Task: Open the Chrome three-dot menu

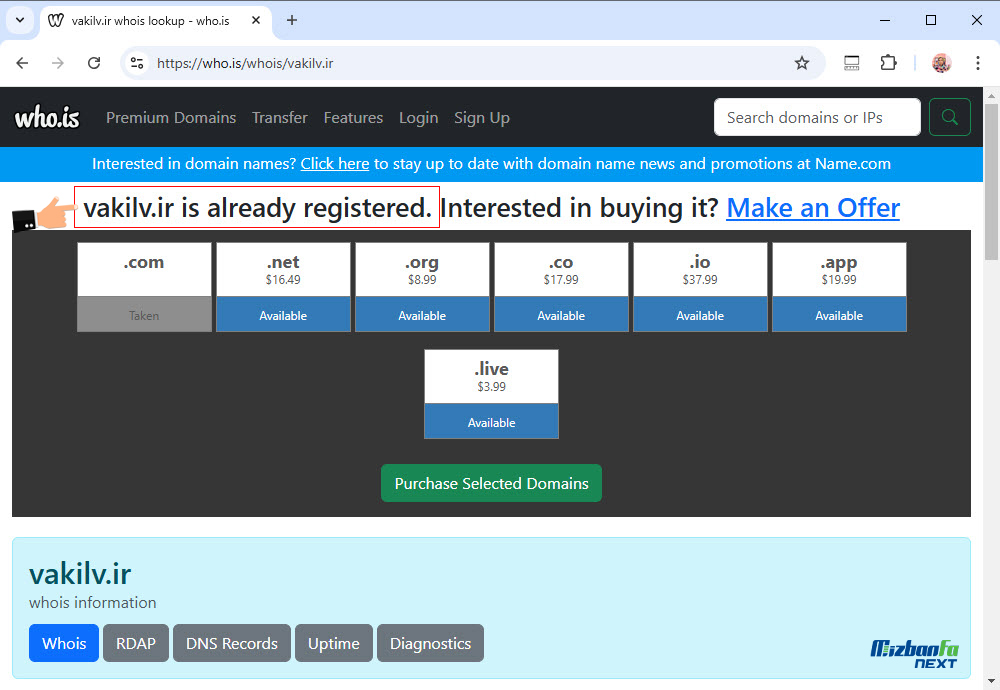Action: click(978, 63)
